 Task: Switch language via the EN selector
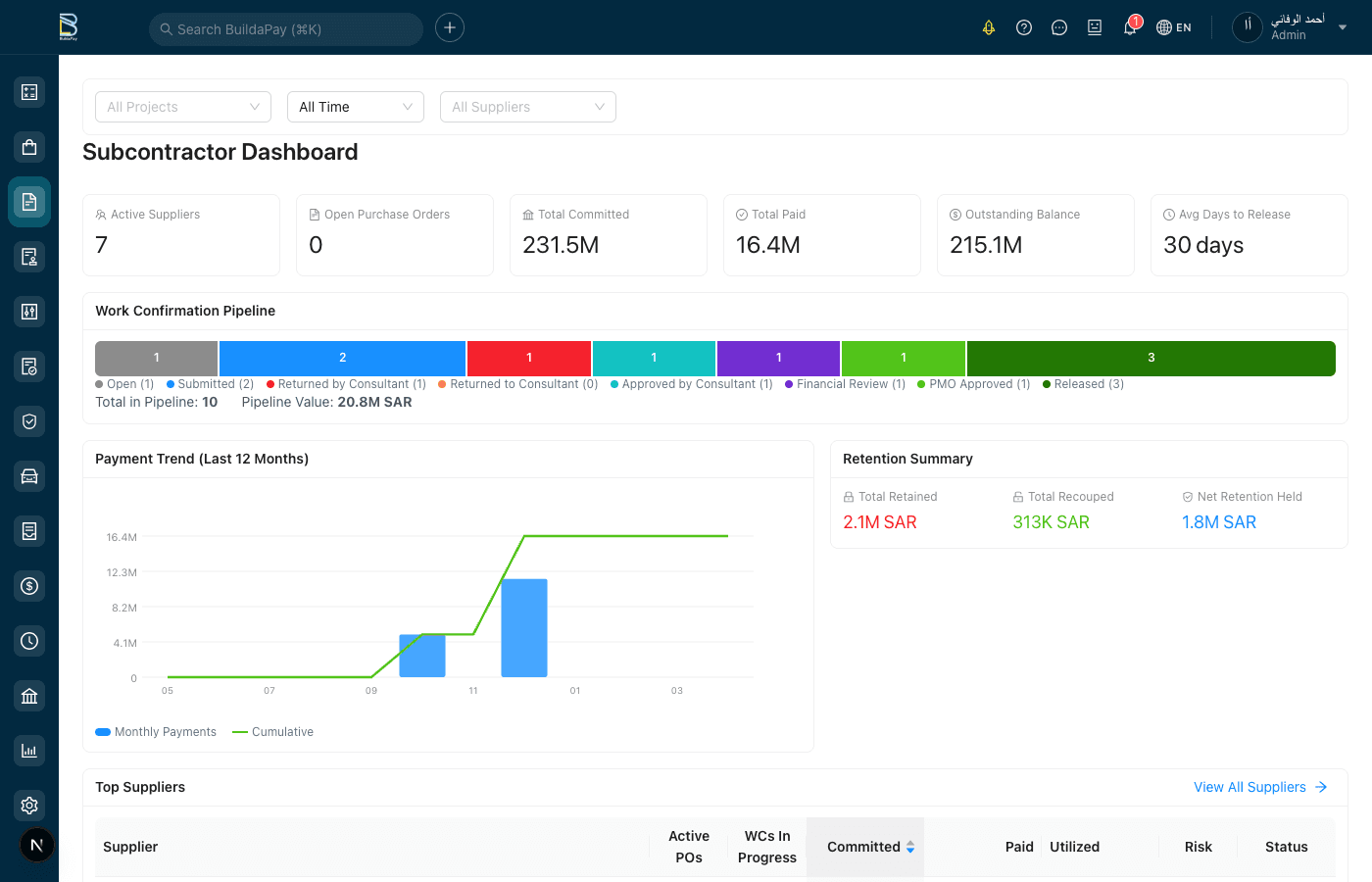point(1174,27)
